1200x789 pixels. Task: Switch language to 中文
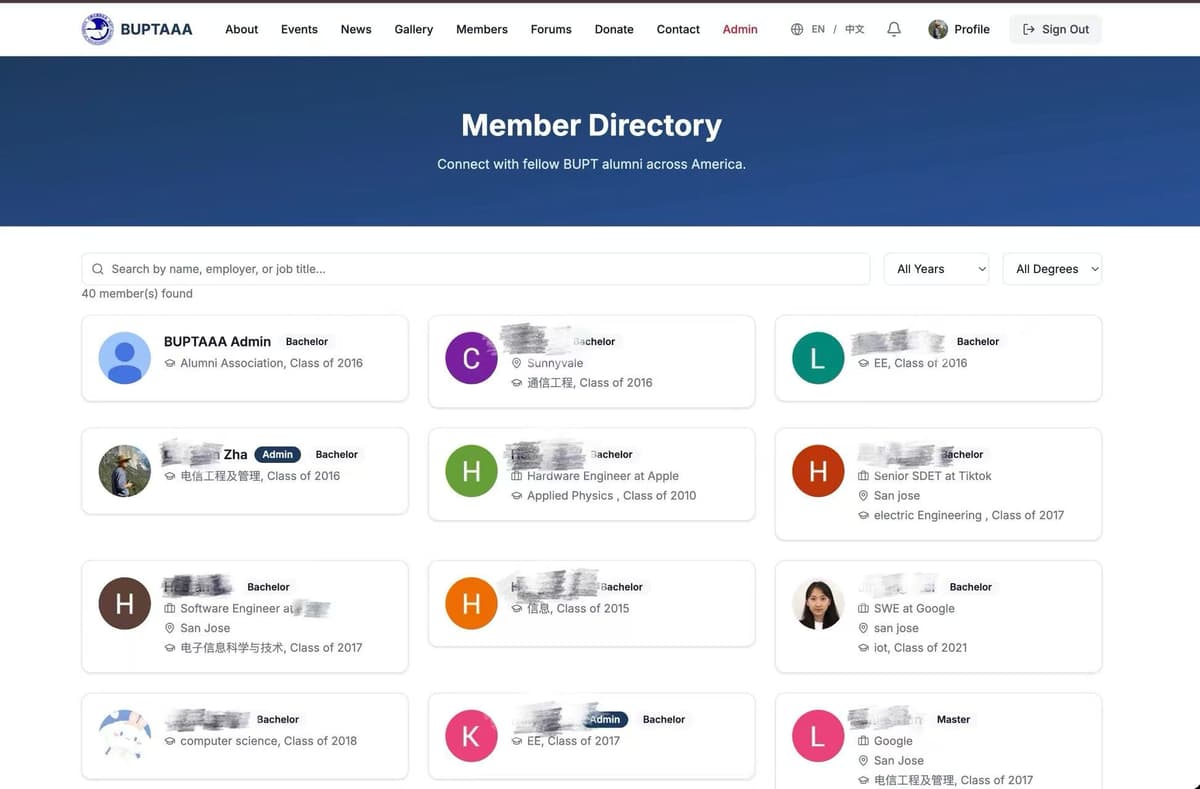tap(855, 29)
